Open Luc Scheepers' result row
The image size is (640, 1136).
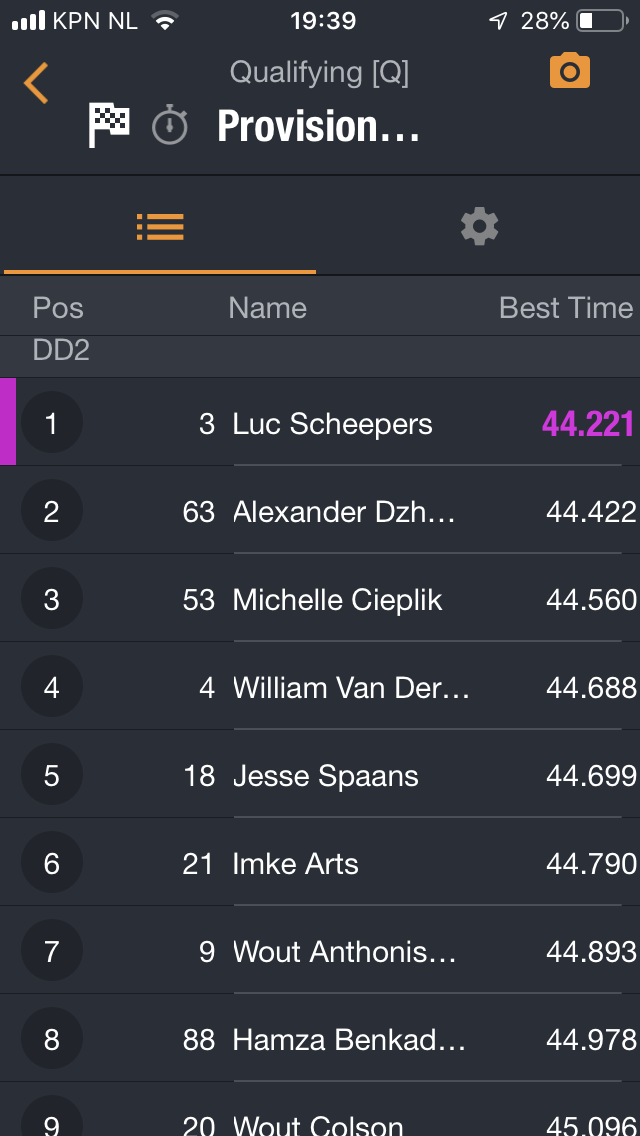pos(332,424)
